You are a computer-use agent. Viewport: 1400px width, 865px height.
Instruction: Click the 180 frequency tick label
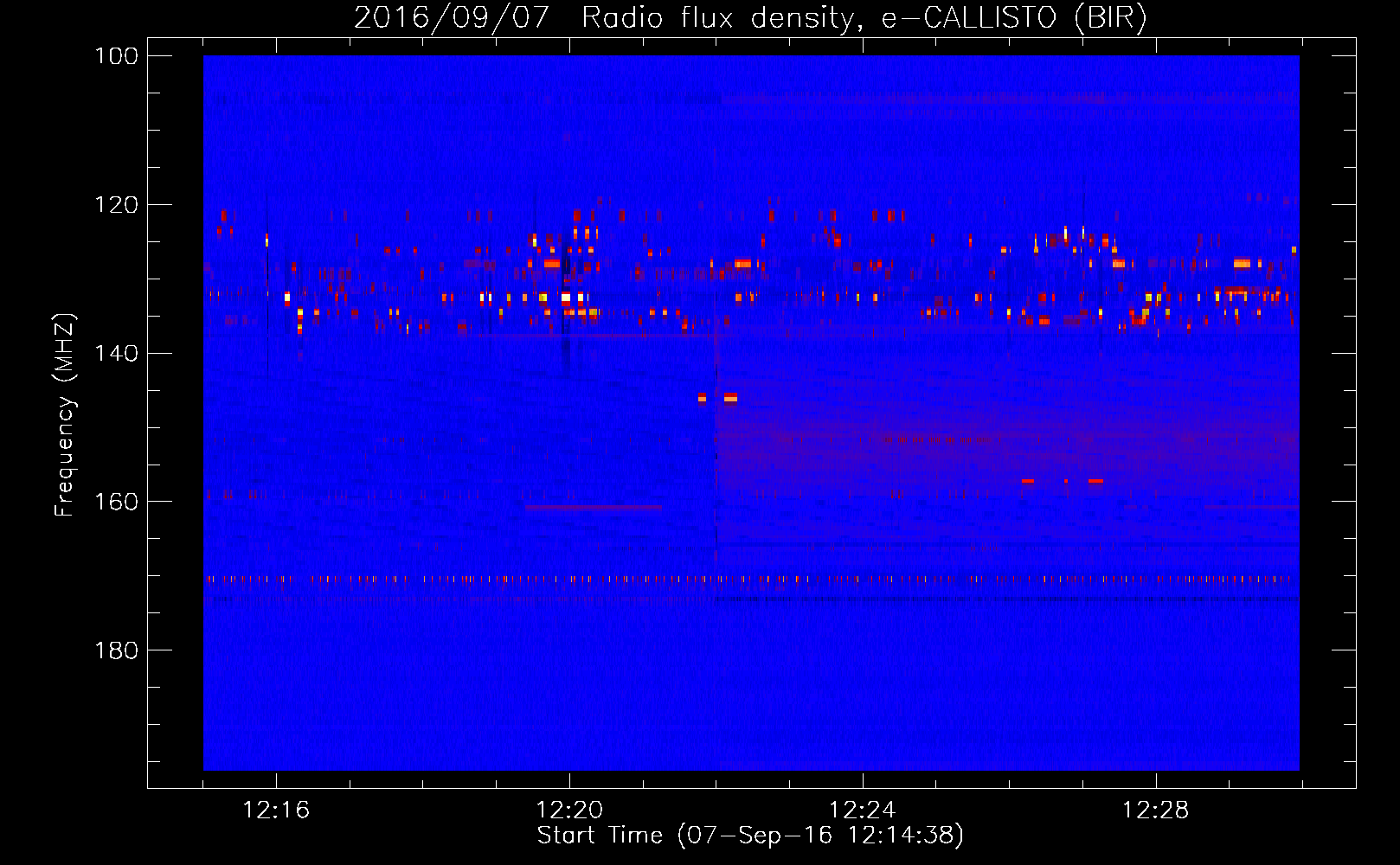[117, 650]
